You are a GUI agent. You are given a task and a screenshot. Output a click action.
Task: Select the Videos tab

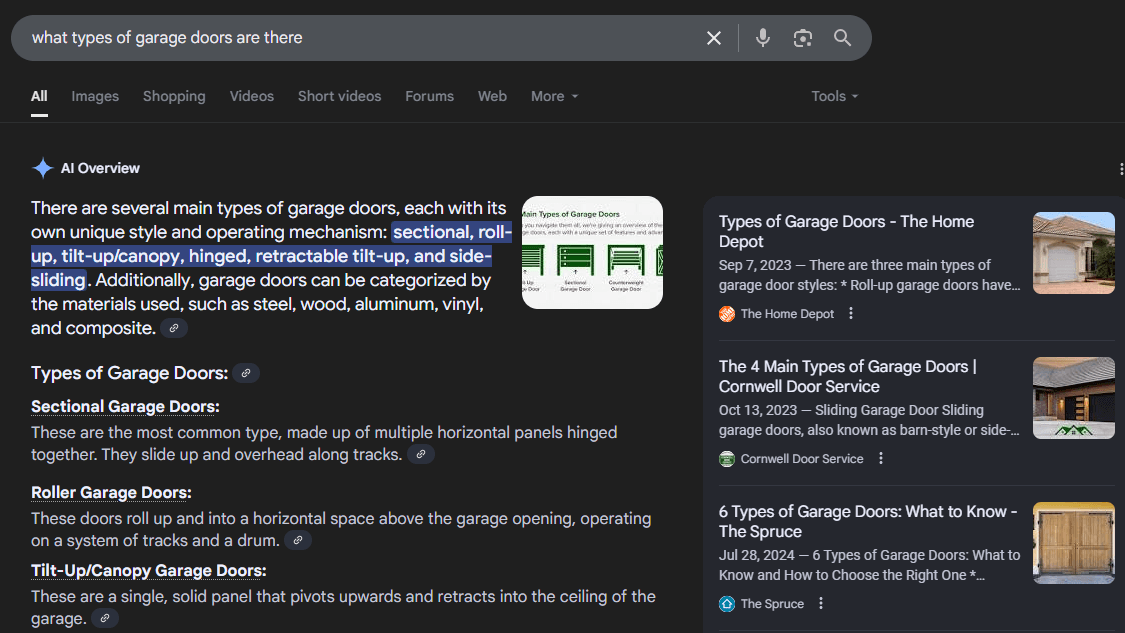[x=251, y=96]
